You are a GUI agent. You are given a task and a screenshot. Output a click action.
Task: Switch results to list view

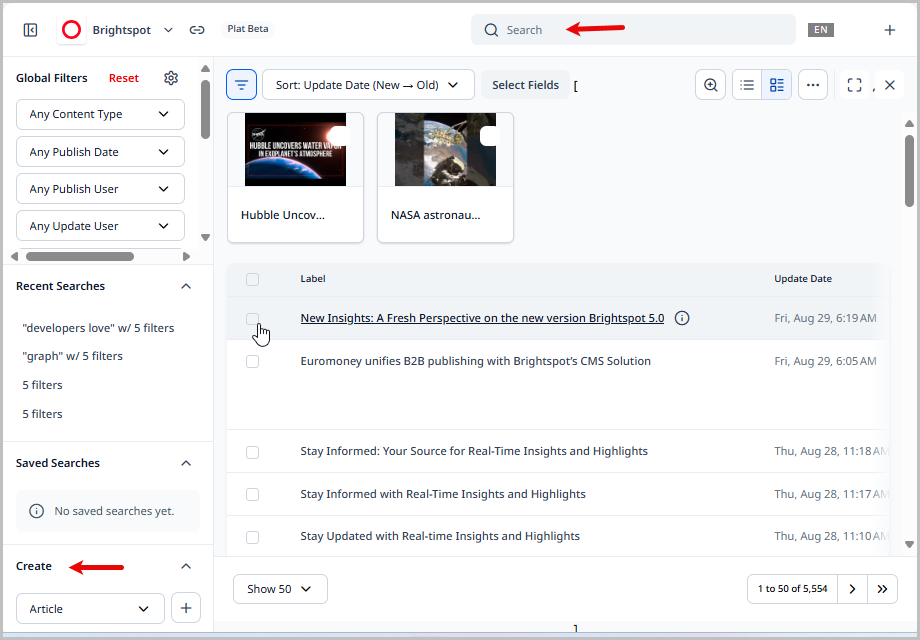746,85
